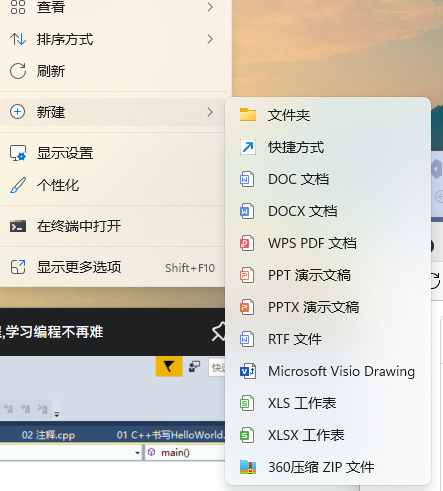
Task: Click the PPT 演示文稿 orange icon
Action: pyautogui.click(x=247, y=275)
